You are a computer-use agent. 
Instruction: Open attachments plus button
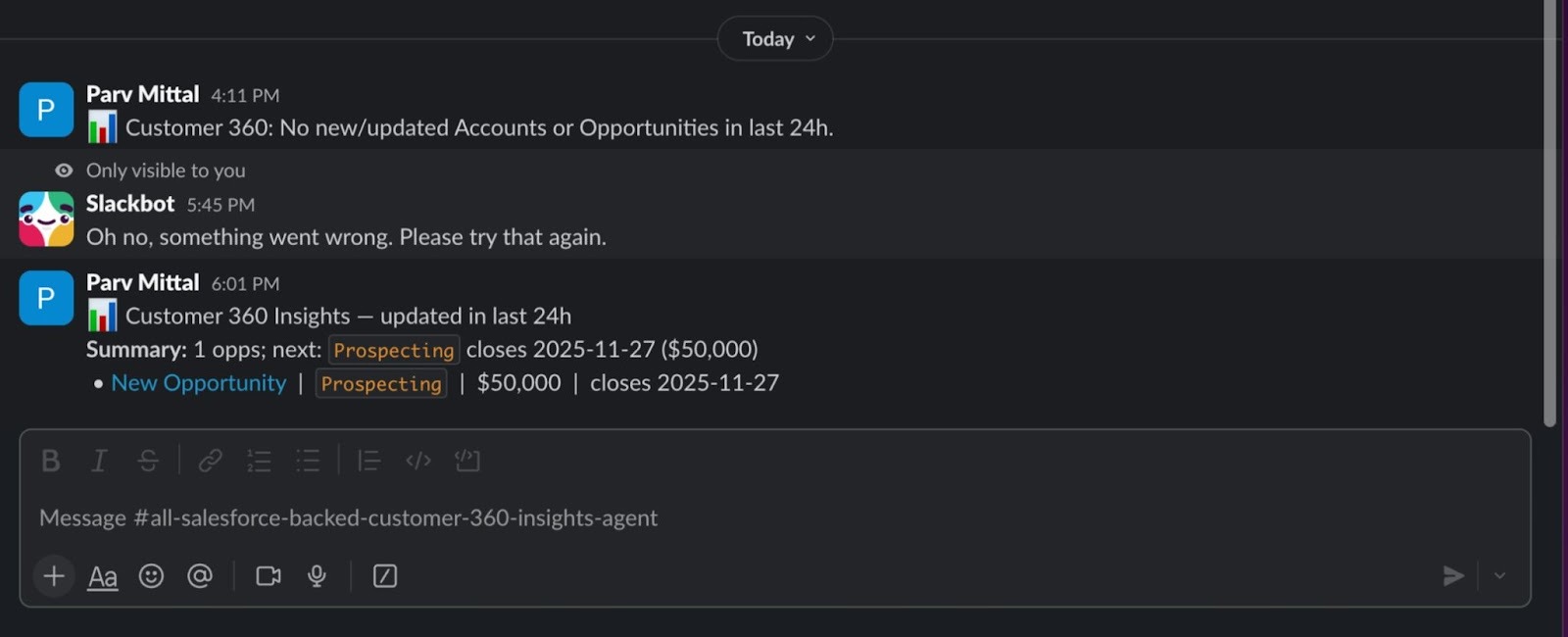(x=54, y=576)
